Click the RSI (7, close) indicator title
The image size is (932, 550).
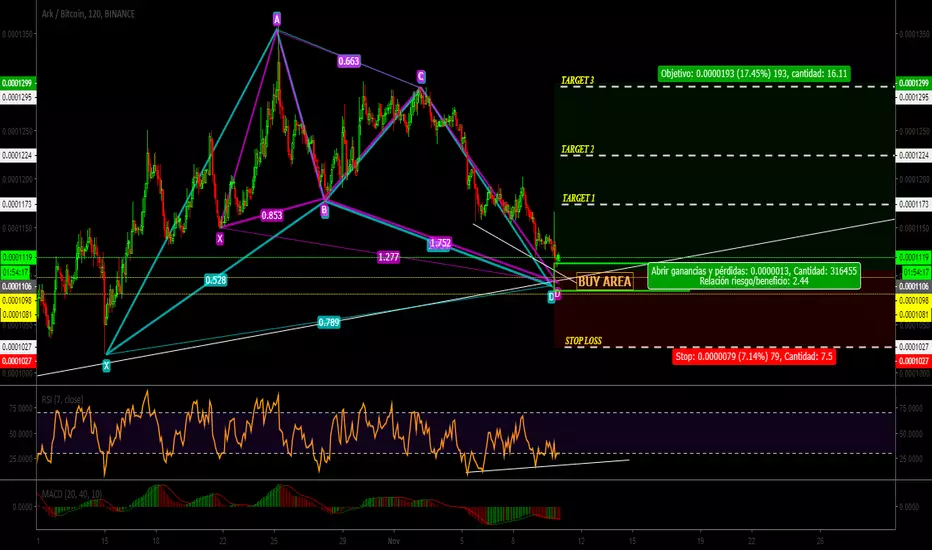point(62,400)
